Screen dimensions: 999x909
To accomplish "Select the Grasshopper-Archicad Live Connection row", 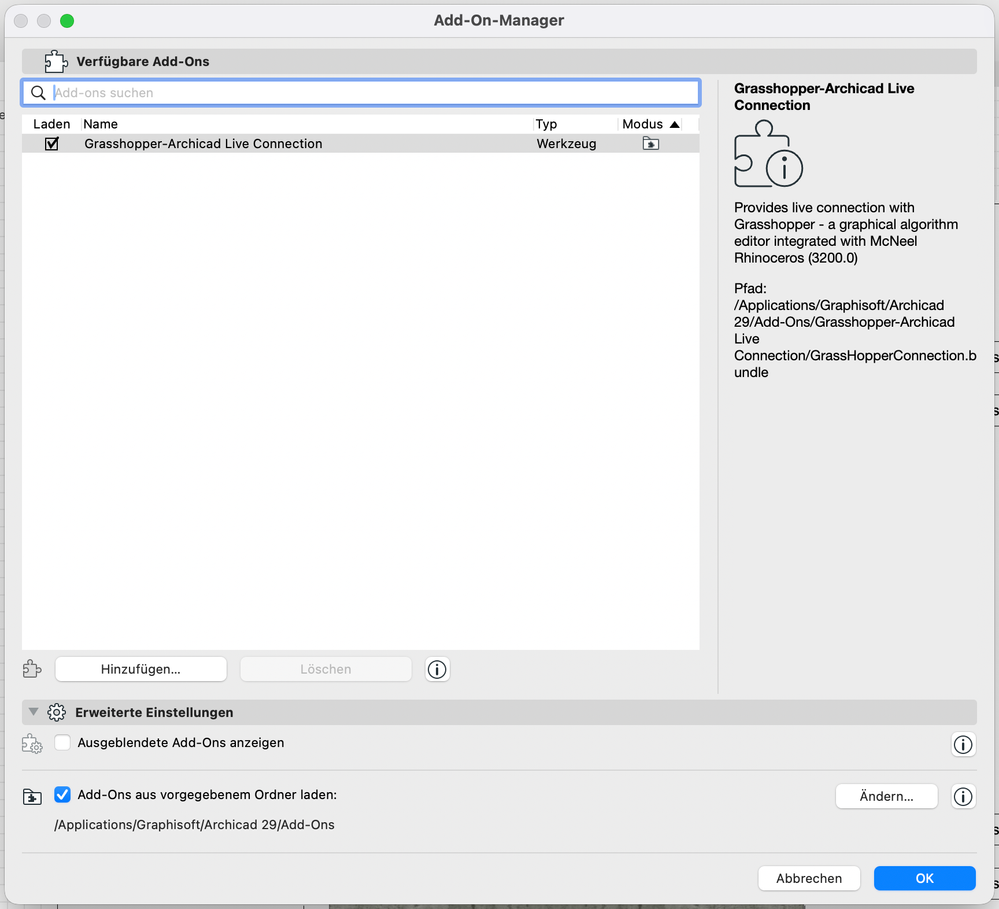I will pos(361,144).
